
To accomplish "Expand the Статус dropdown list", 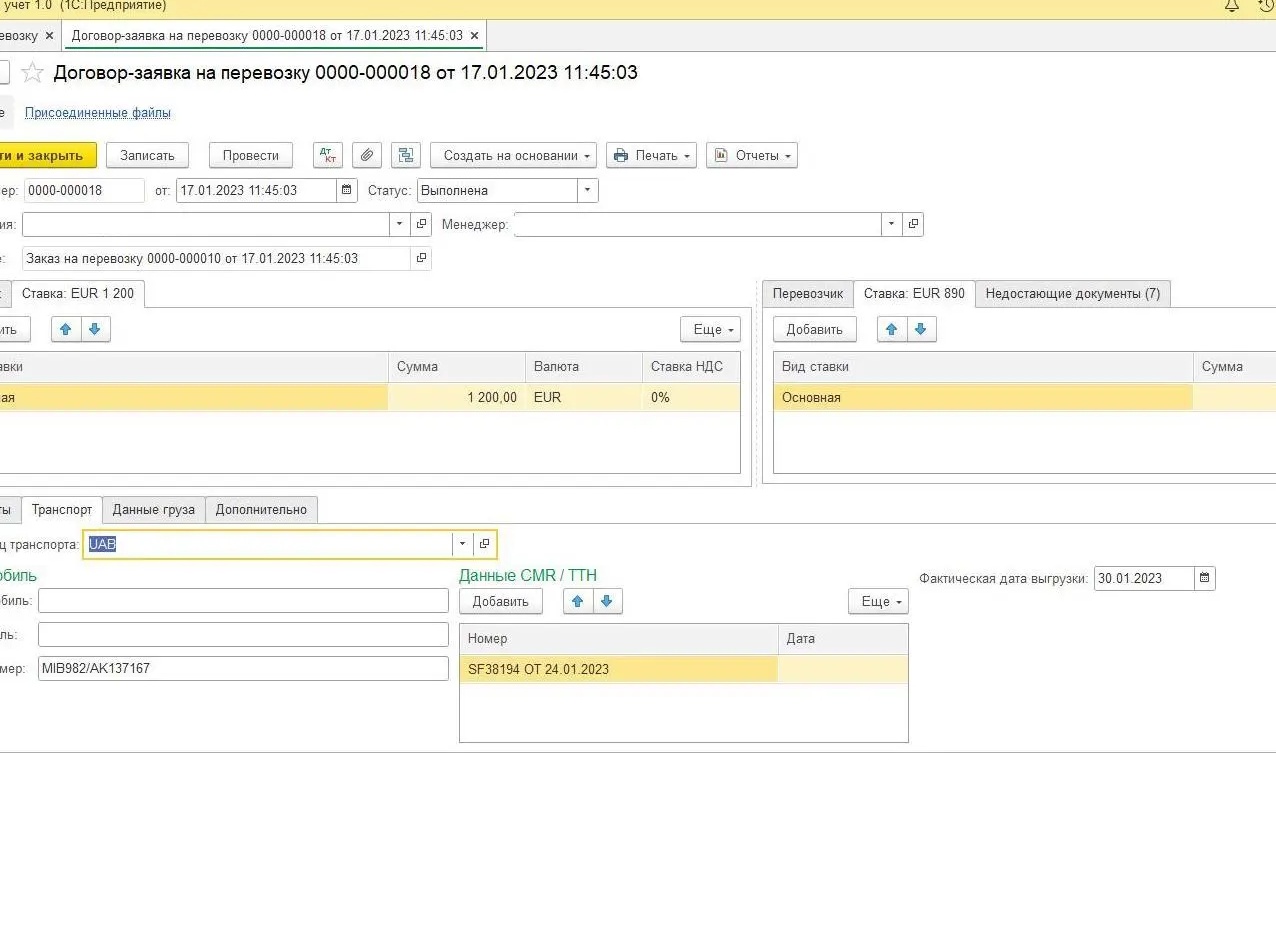I will 588,190.
